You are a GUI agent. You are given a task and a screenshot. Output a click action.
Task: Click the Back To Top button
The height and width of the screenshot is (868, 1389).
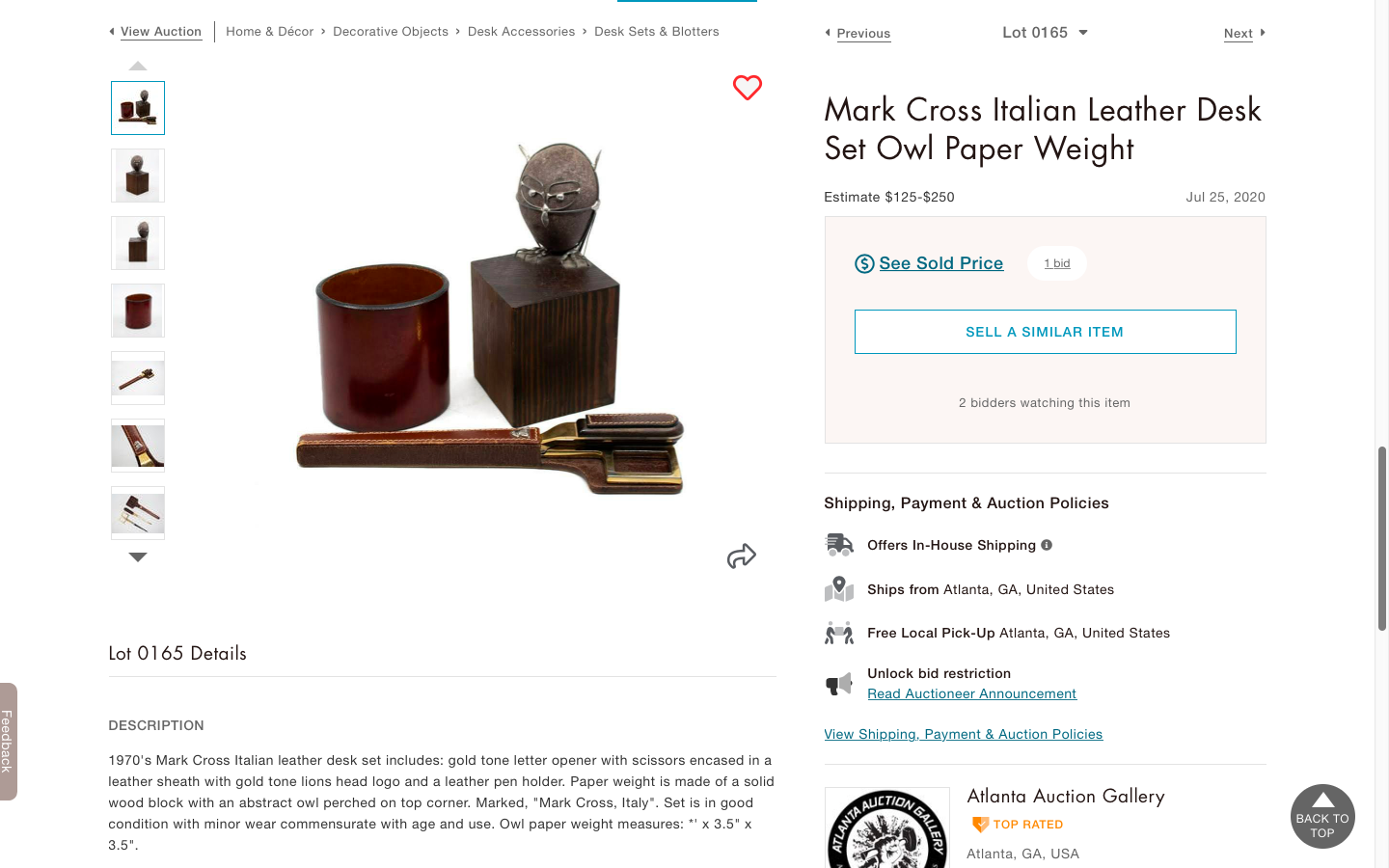point(1322,817)
